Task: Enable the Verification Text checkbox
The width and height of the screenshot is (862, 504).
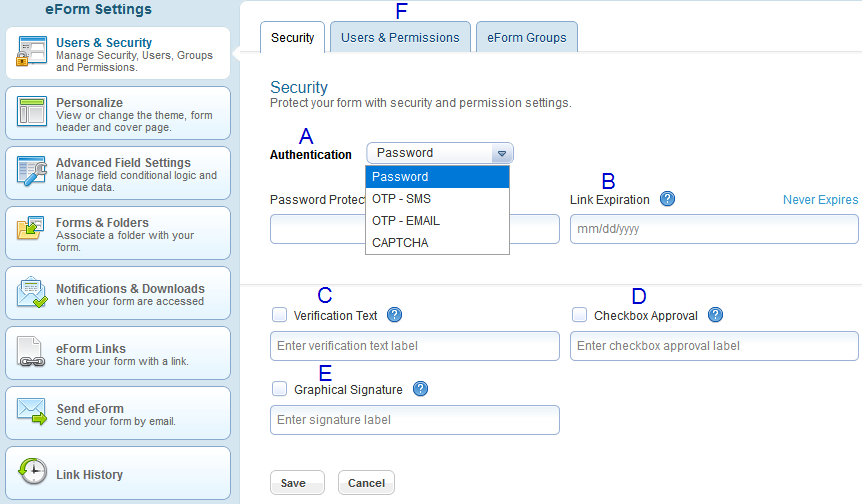Action: (x=279, y=315)
